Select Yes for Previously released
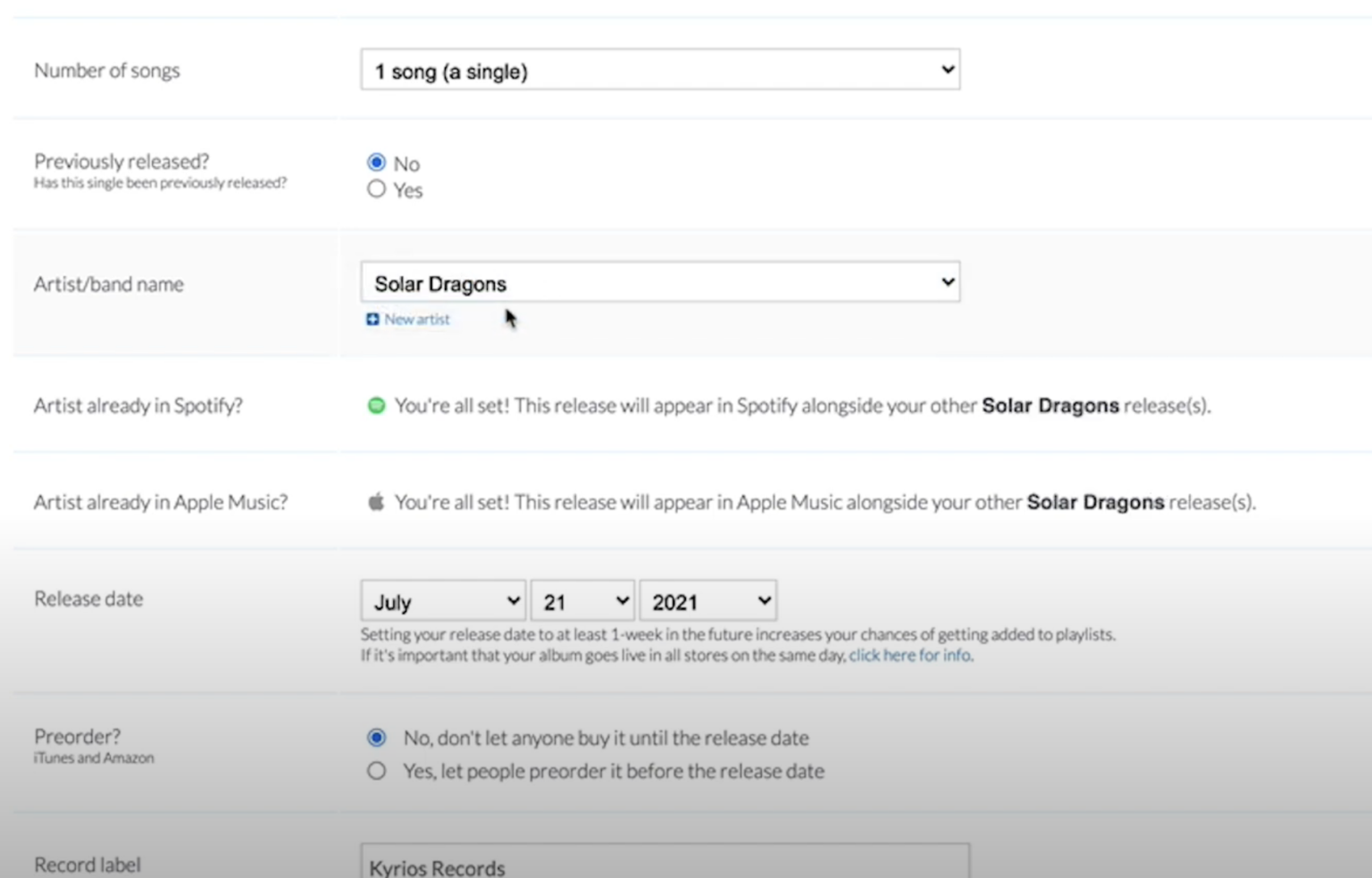 [376, 189]
